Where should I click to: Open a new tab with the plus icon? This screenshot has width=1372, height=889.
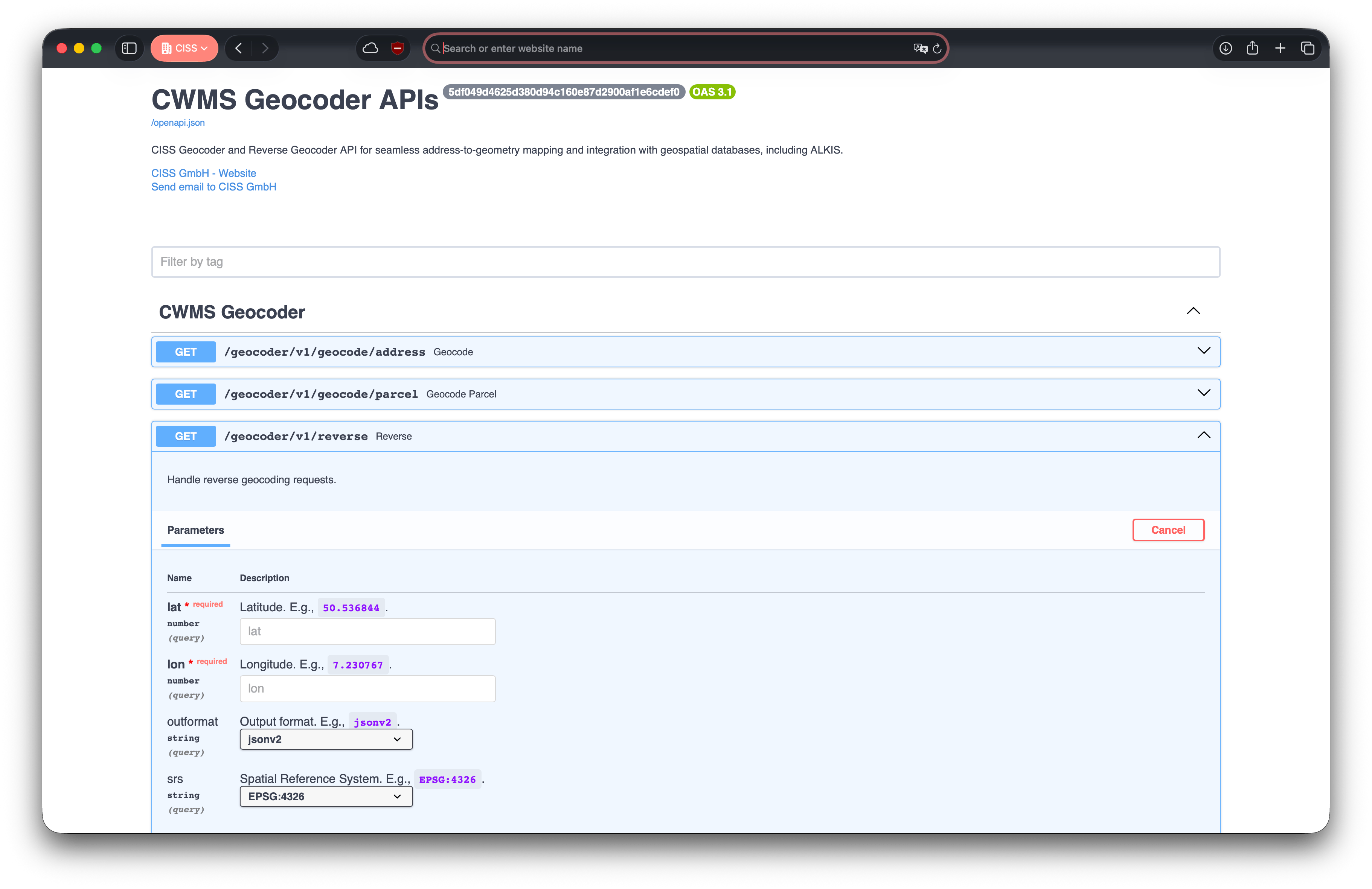coord(1281,48)
